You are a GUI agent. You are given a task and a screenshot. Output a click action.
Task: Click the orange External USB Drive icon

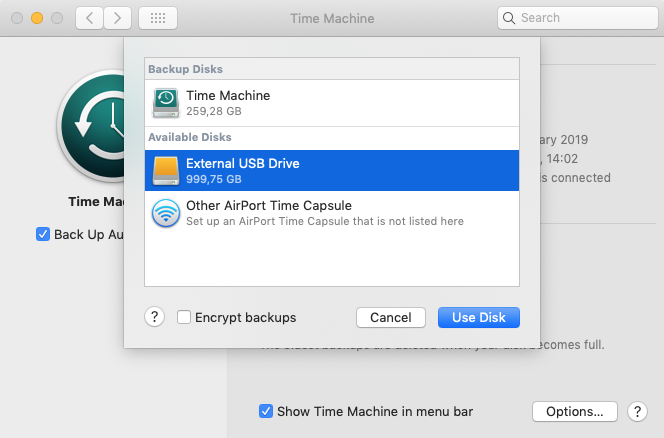tap(166, 171)
